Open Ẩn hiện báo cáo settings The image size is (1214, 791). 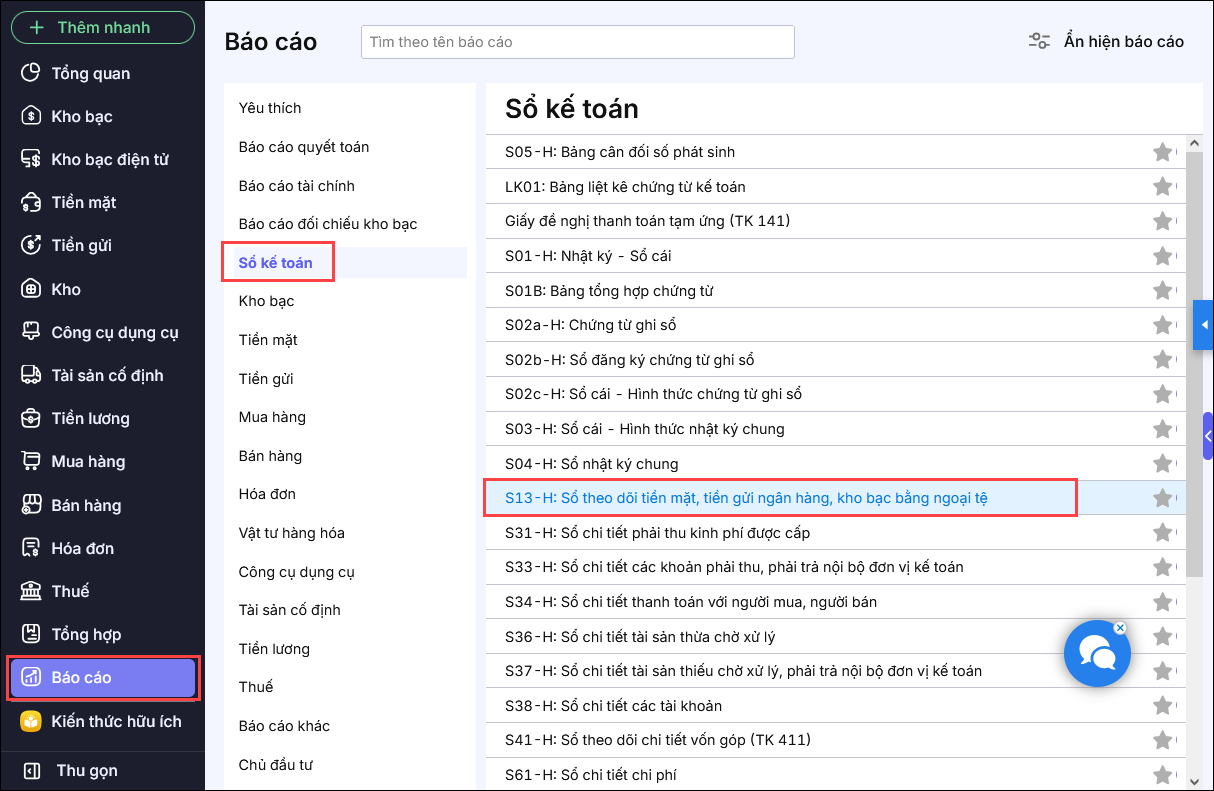click(1106, 41)
